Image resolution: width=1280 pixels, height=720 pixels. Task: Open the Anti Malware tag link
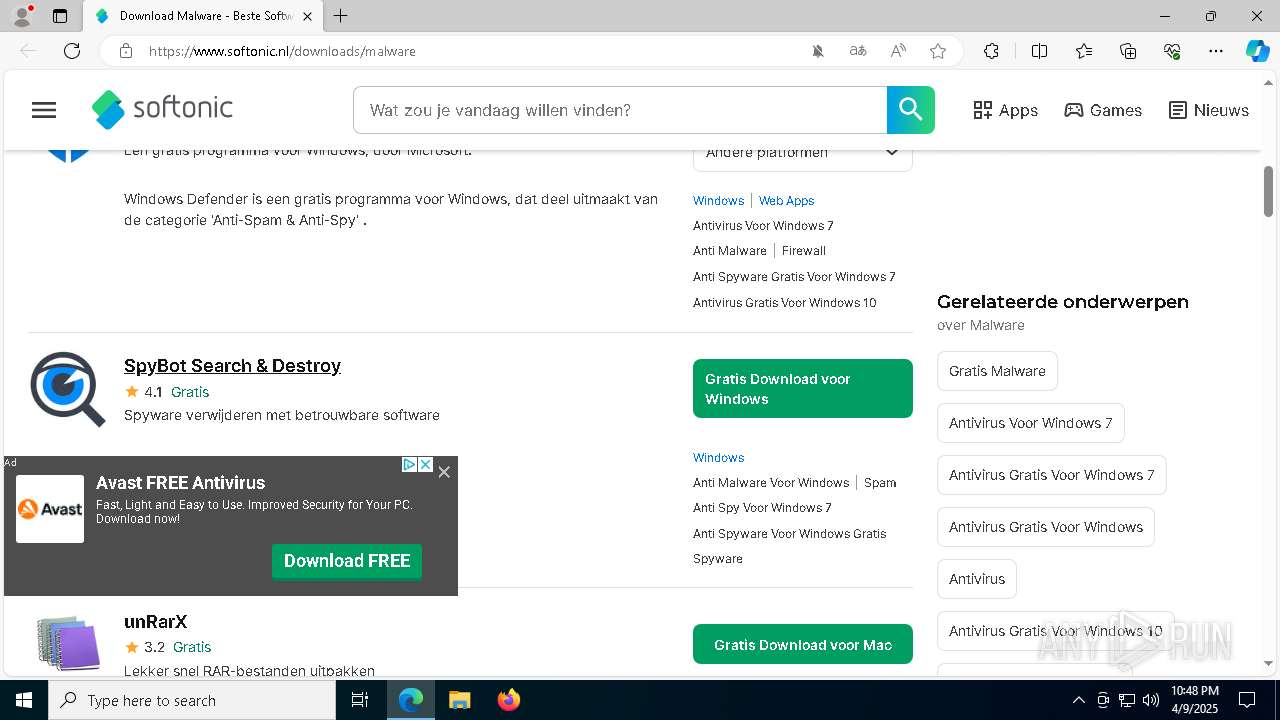[x=730, y=251]
